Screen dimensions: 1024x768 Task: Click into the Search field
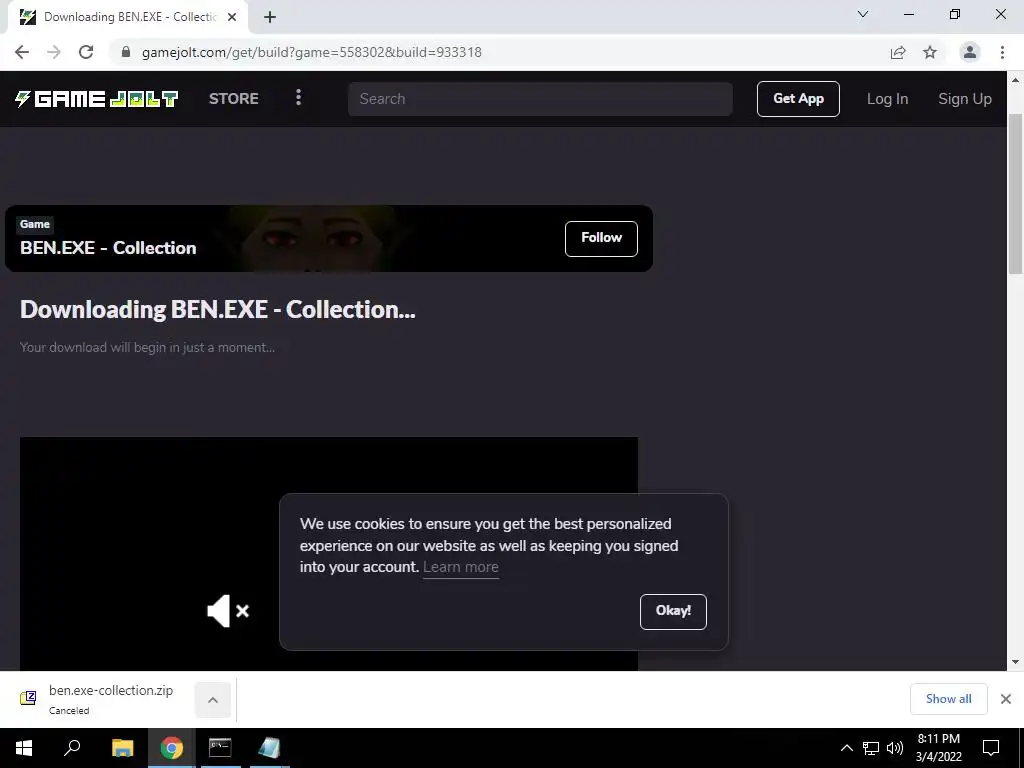coord(540,99)
